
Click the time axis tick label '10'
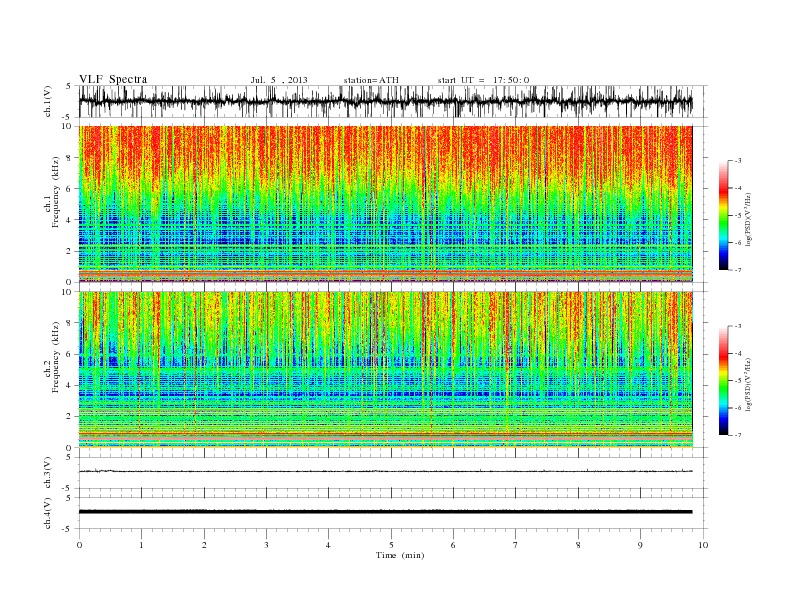(703, 545)
